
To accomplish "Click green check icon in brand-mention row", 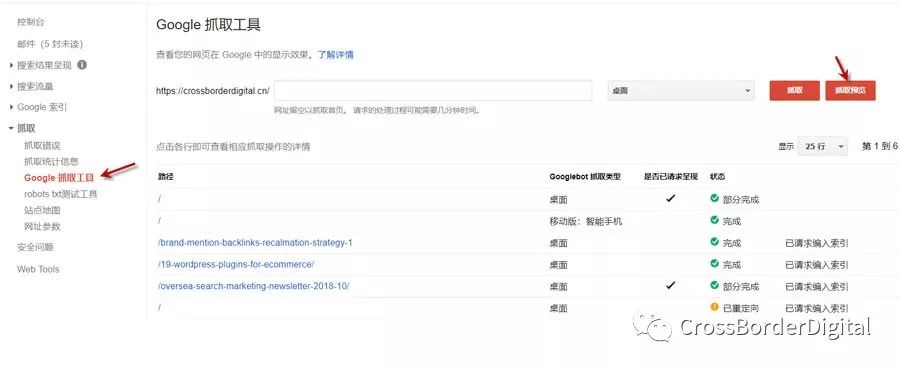I will tap(715, 242).
